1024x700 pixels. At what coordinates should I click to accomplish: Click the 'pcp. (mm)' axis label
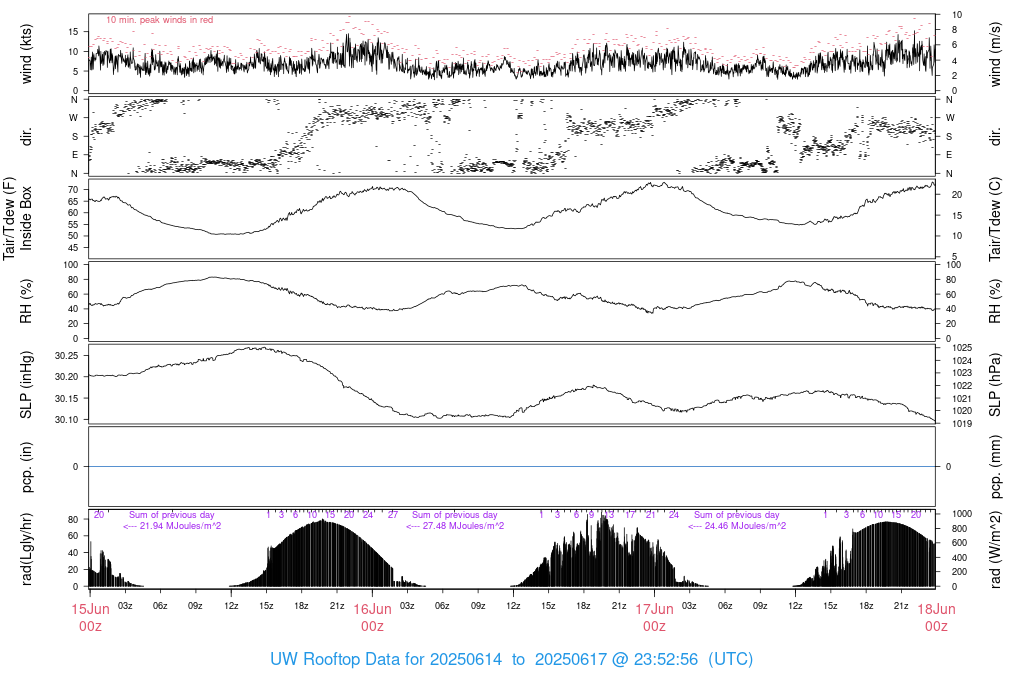[995, 467]
